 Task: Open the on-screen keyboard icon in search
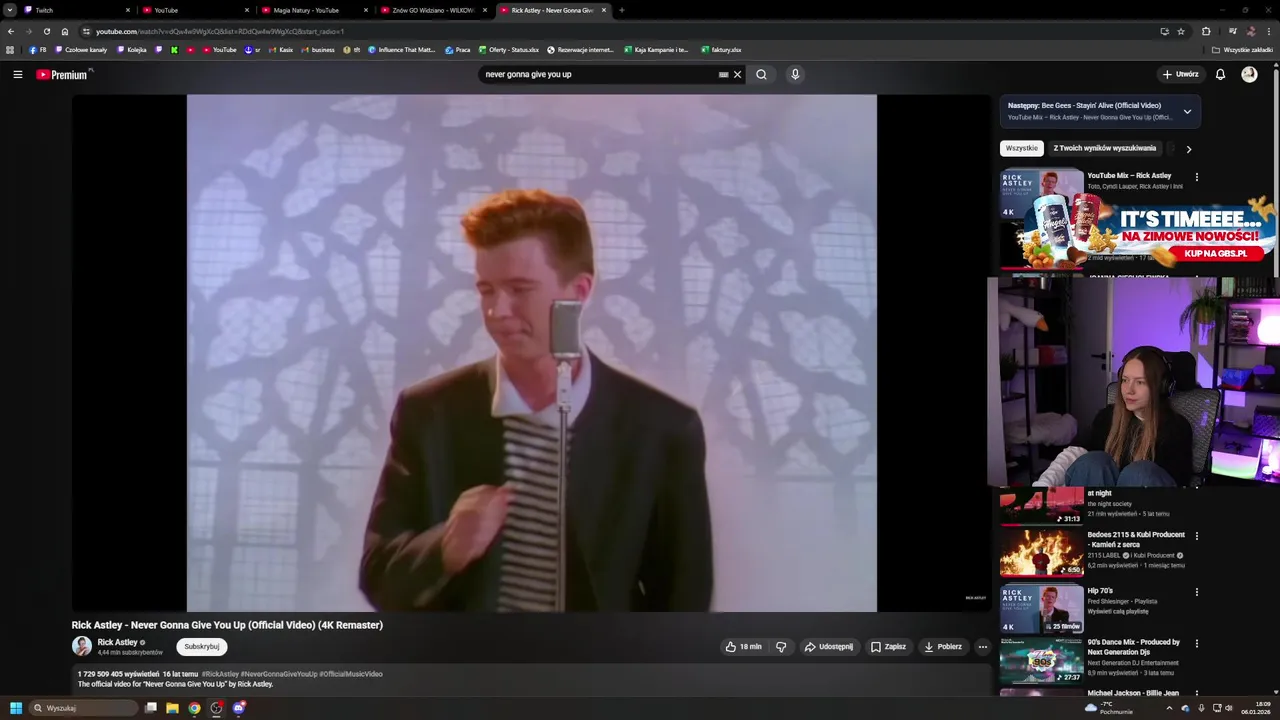[x=723, y=74]
